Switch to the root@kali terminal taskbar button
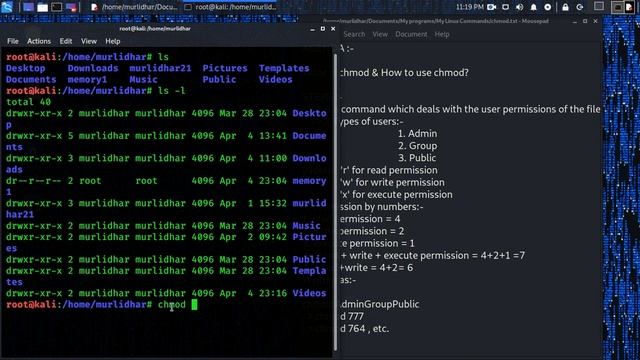640x360 pixels. click(x=230, y=7)
